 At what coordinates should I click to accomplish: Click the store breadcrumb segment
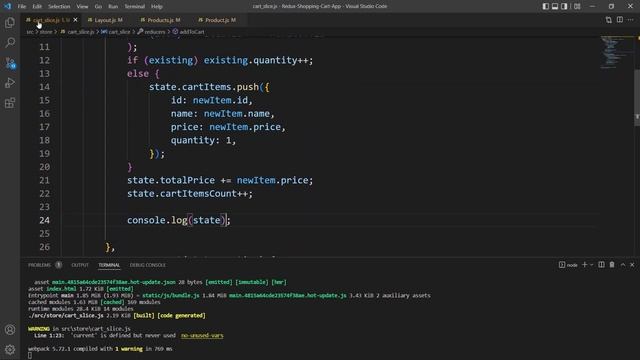[x=46, y=31]
